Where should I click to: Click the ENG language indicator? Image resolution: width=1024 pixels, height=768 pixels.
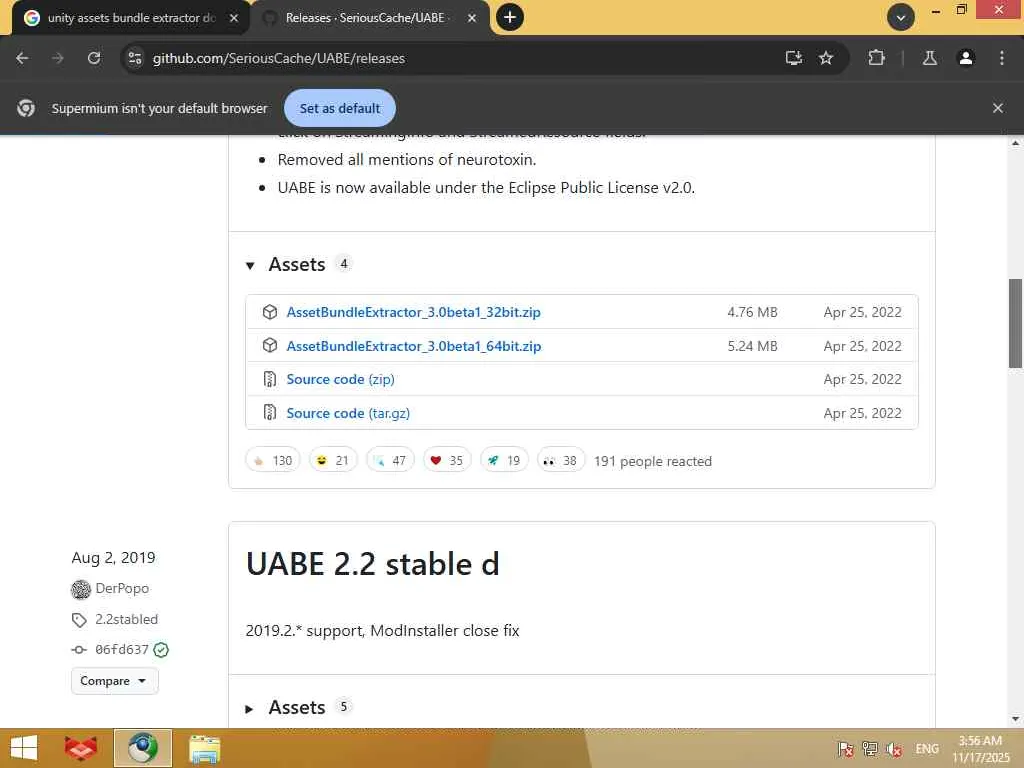click(x=927, y=749)
